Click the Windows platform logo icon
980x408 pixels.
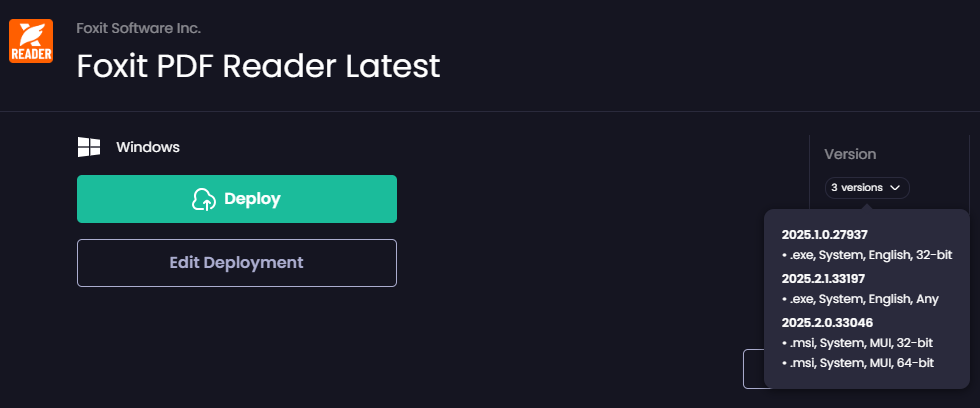pyautogui.click(x=89, y=147)
